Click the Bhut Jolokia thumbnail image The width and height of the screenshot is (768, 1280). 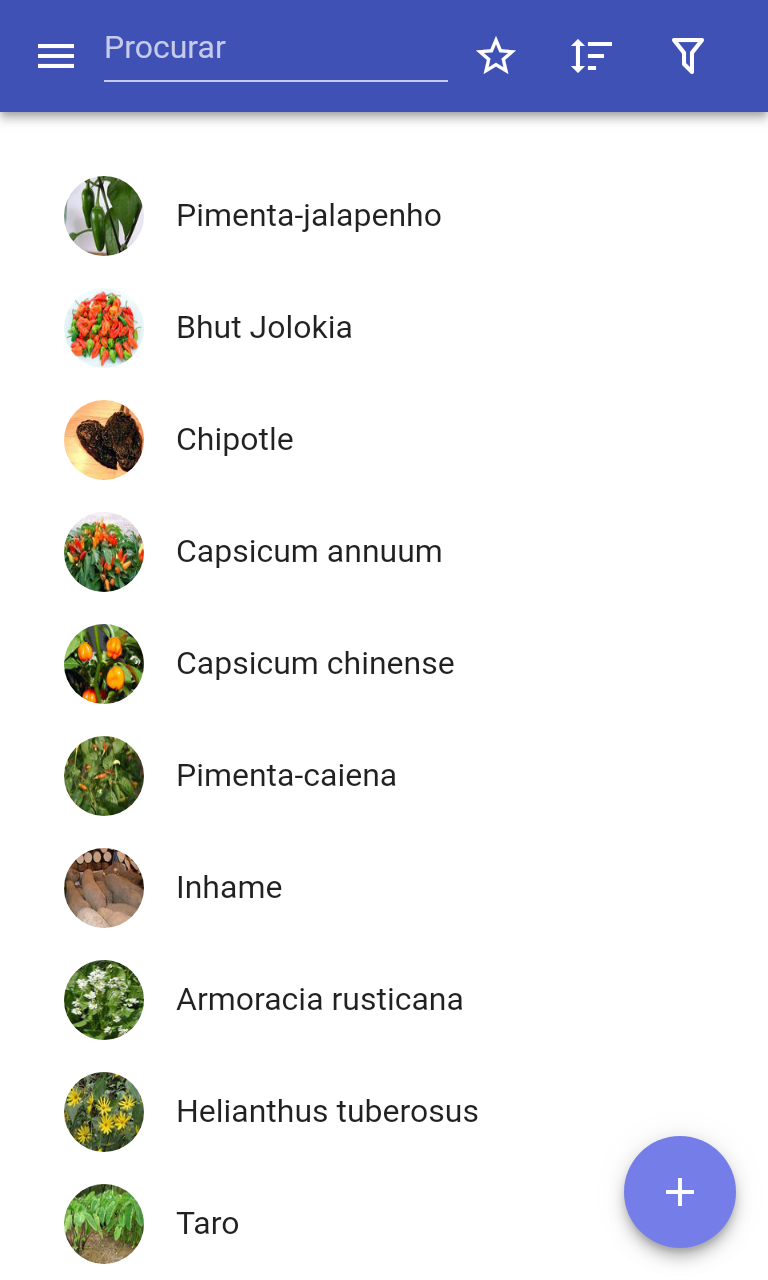(104, 328)
